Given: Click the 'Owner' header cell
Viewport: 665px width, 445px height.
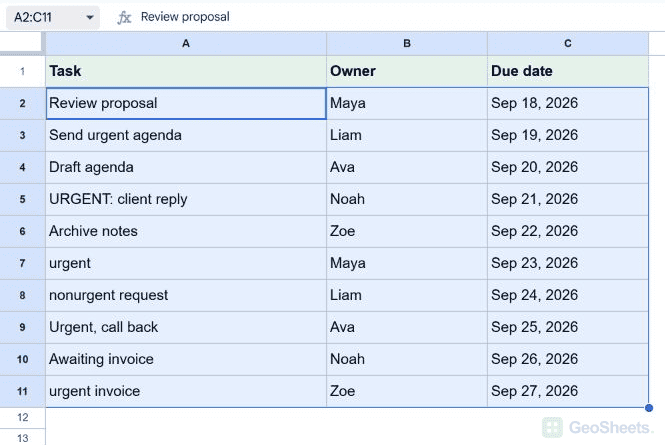Looking at the screenshot, I should pos(407,71).
